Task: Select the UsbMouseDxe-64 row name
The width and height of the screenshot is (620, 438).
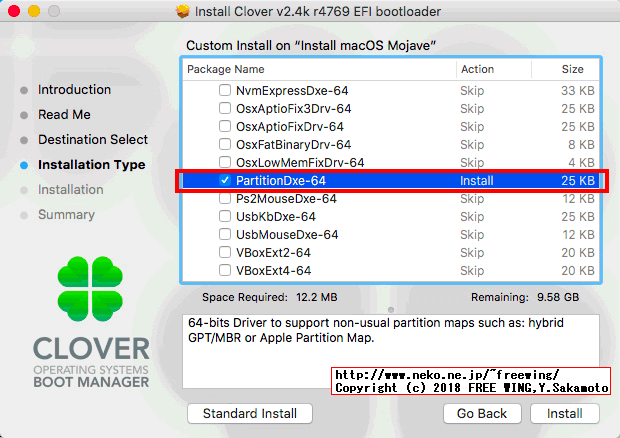Action: tap(287, 234)
